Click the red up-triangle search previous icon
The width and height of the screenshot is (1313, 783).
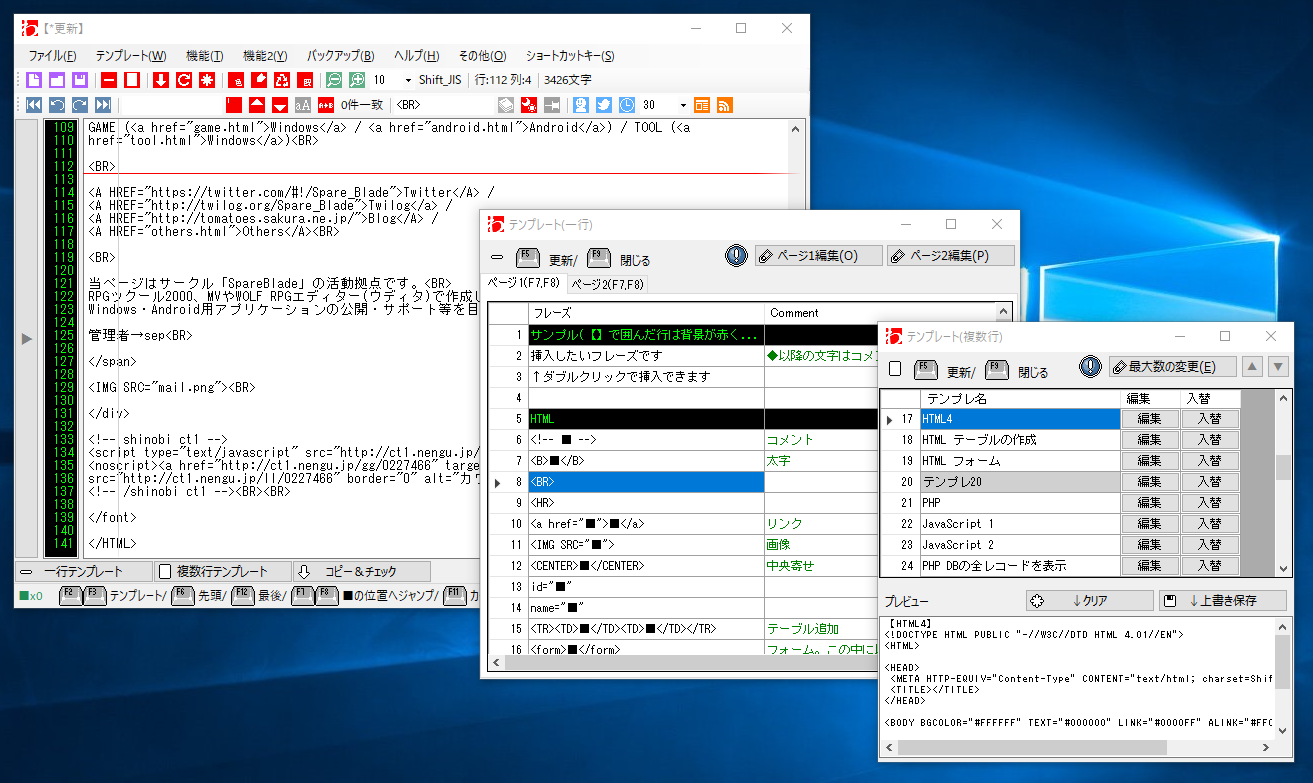coord(257,104)
